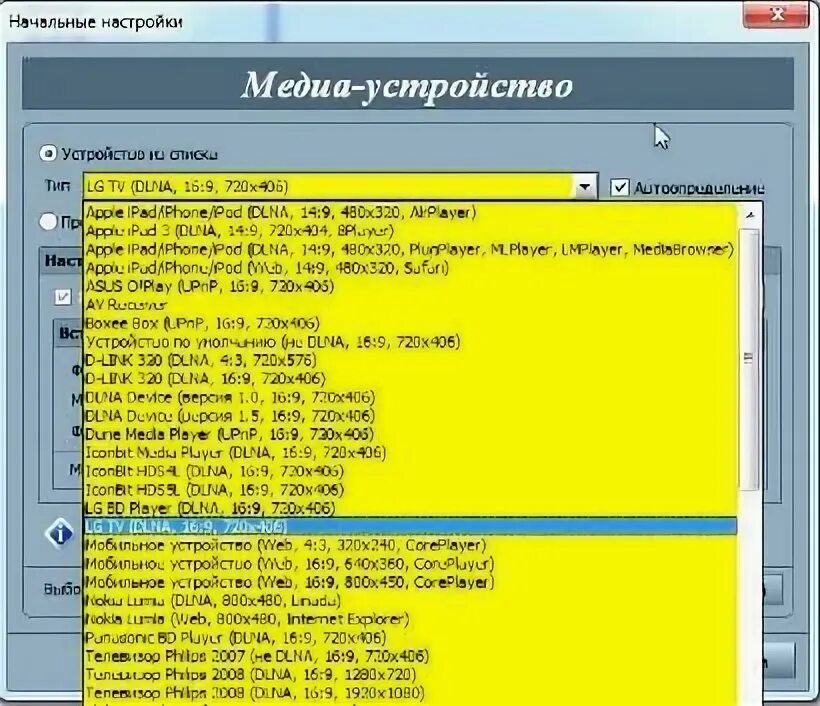Choose 'Apple iPad/iPhone/iPod (DLNA, 14:9, 480x320, AirPlayer)'
The width and height of the screenshot is (820, 706).
tap(410, 212)
